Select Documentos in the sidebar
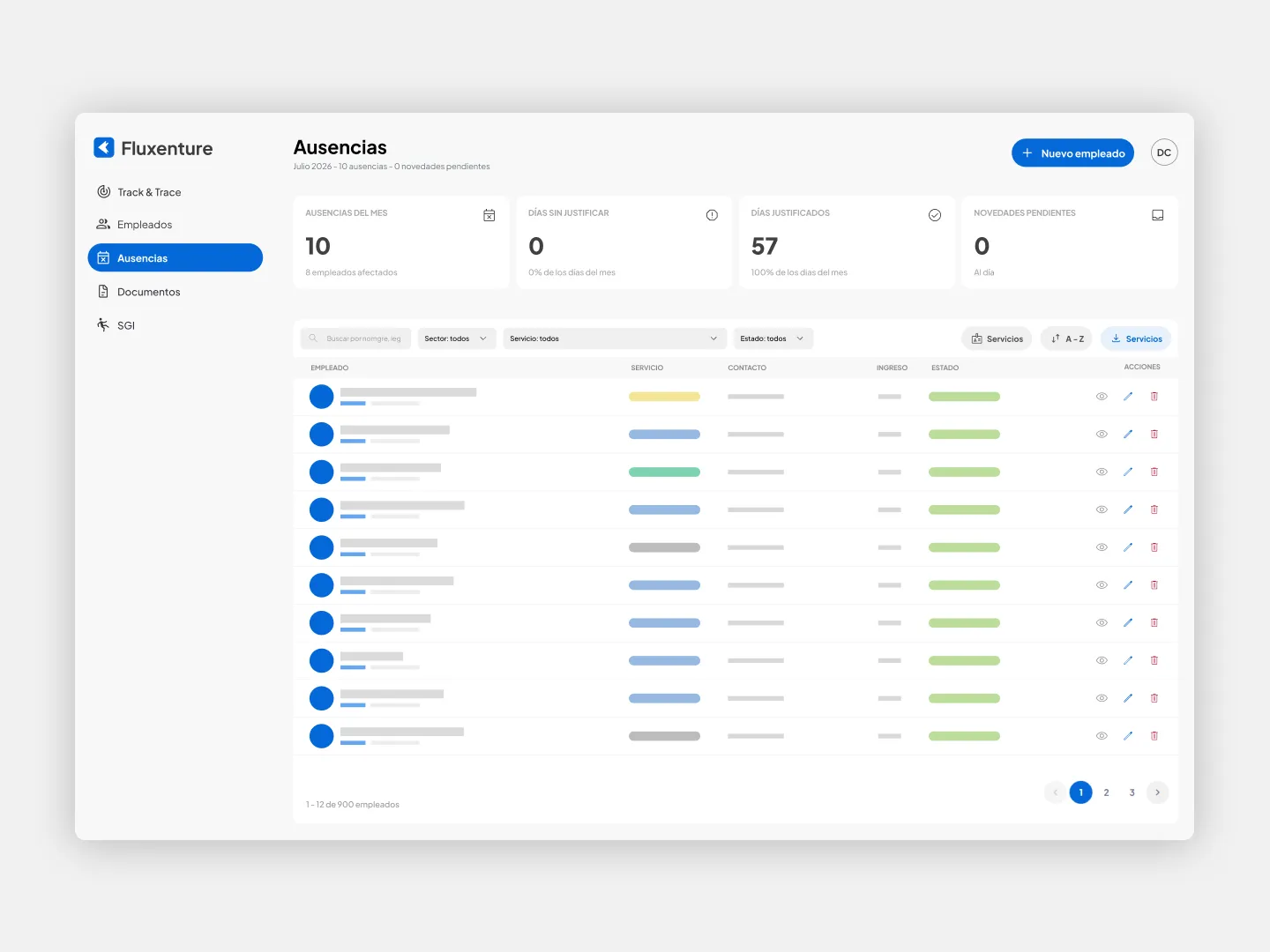This screenshot has height=952, width=1270. (x=138, y=292)
